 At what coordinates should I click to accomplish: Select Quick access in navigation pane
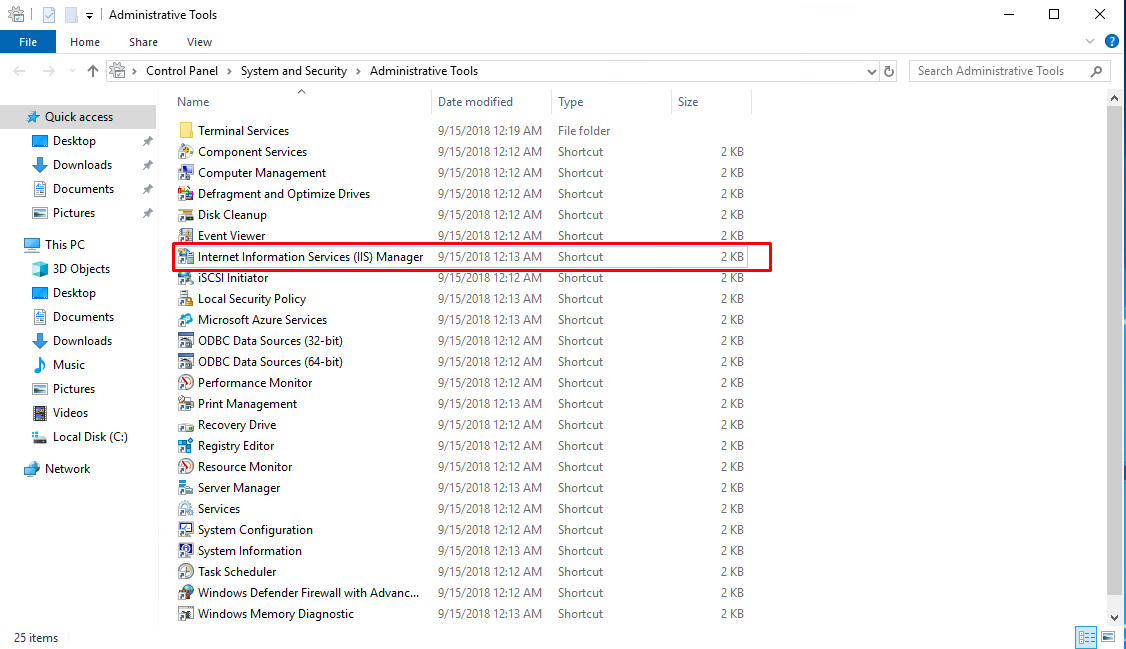pos(78,116)
